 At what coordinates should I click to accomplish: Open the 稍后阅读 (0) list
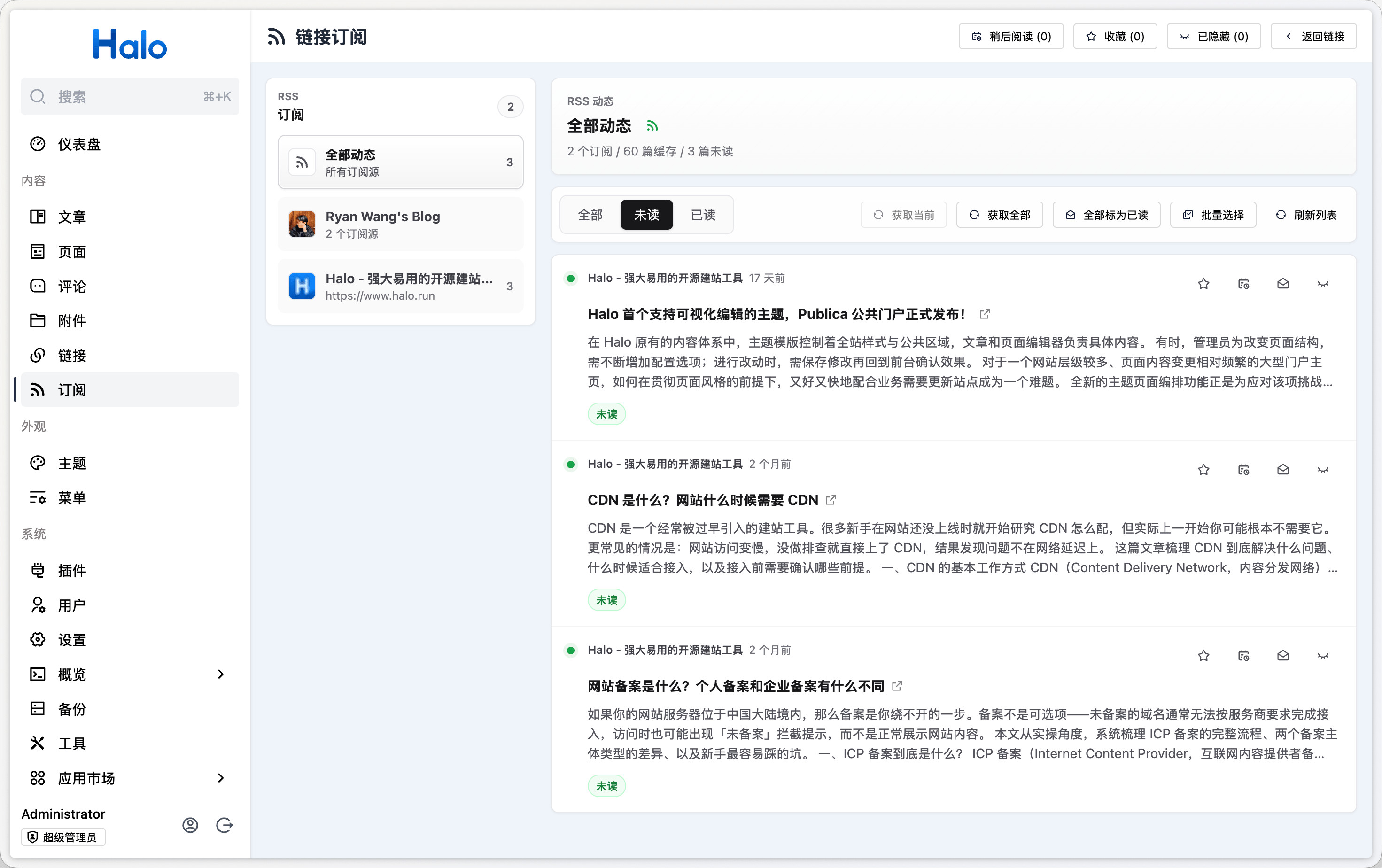(x=1011, y=37)
